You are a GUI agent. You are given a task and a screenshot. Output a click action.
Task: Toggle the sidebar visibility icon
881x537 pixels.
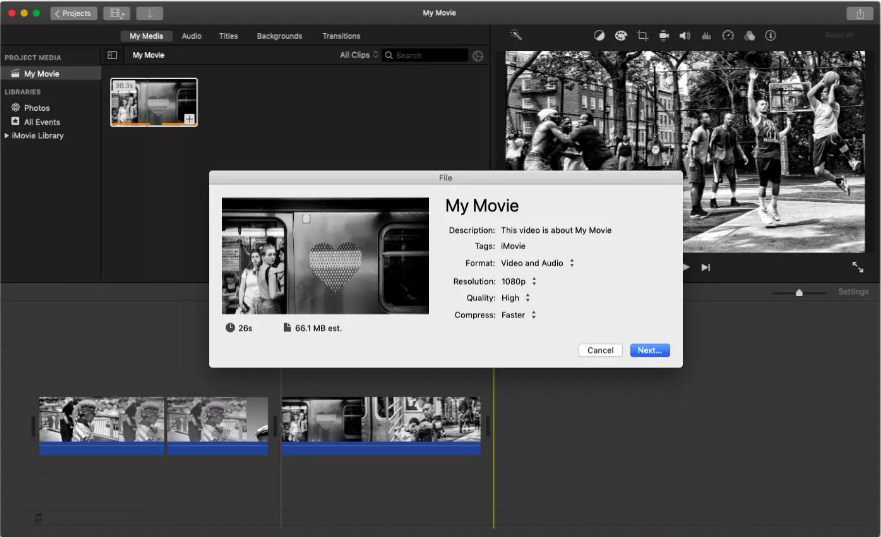click(x=112, y=55)
